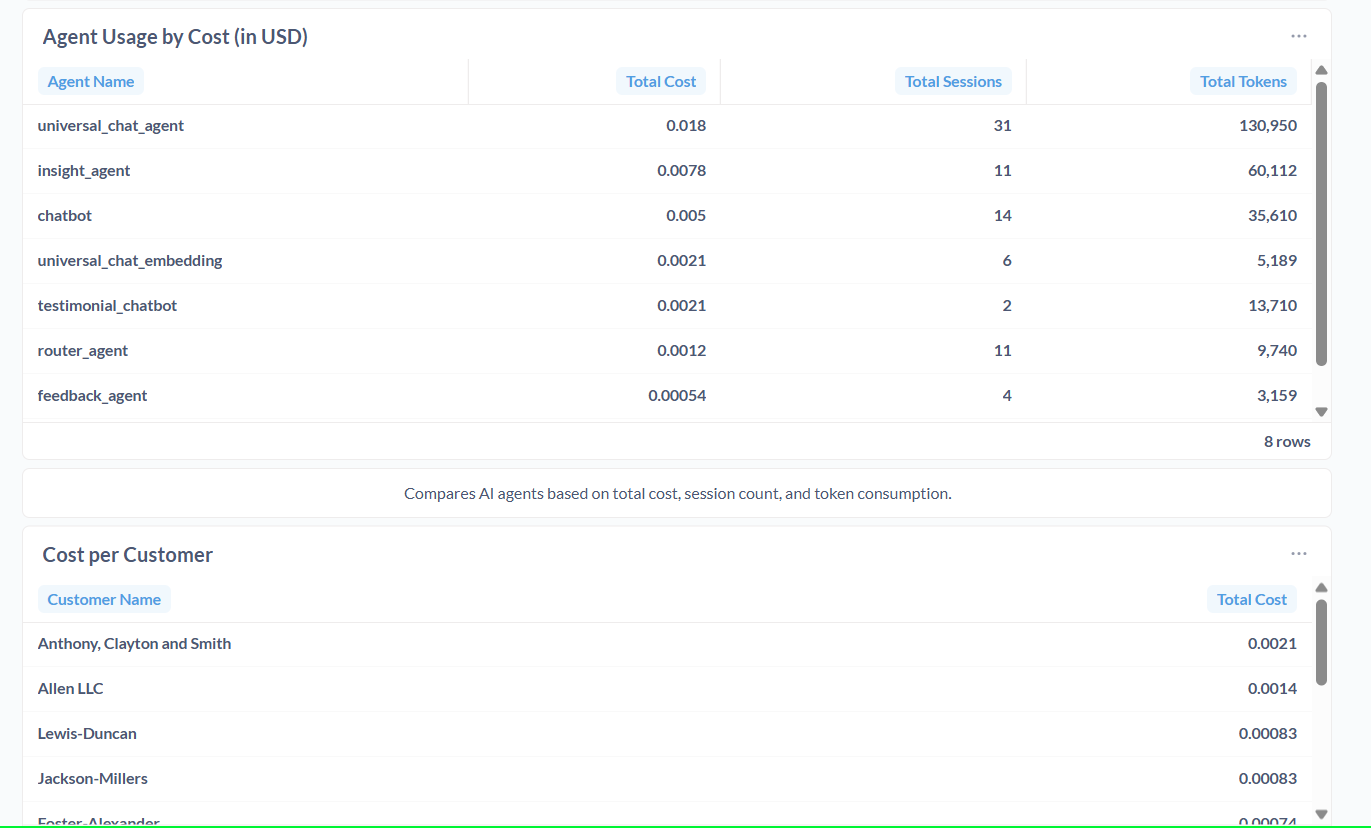1371x828 pixels.
Task: Click the 13,710 total tokens value
Action: coord(1272,306)
